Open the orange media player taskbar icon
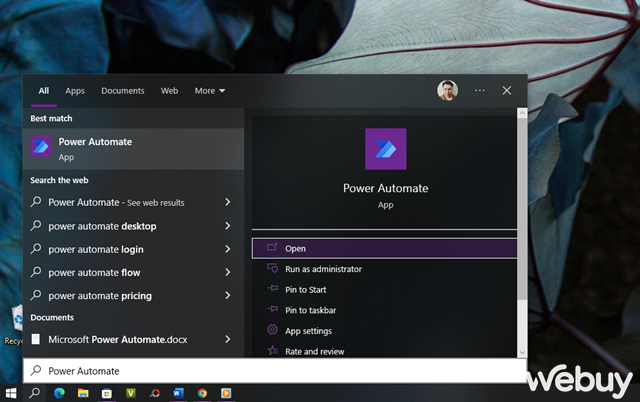The width and height of the screenshot is (640, 402). coord(226,393)
